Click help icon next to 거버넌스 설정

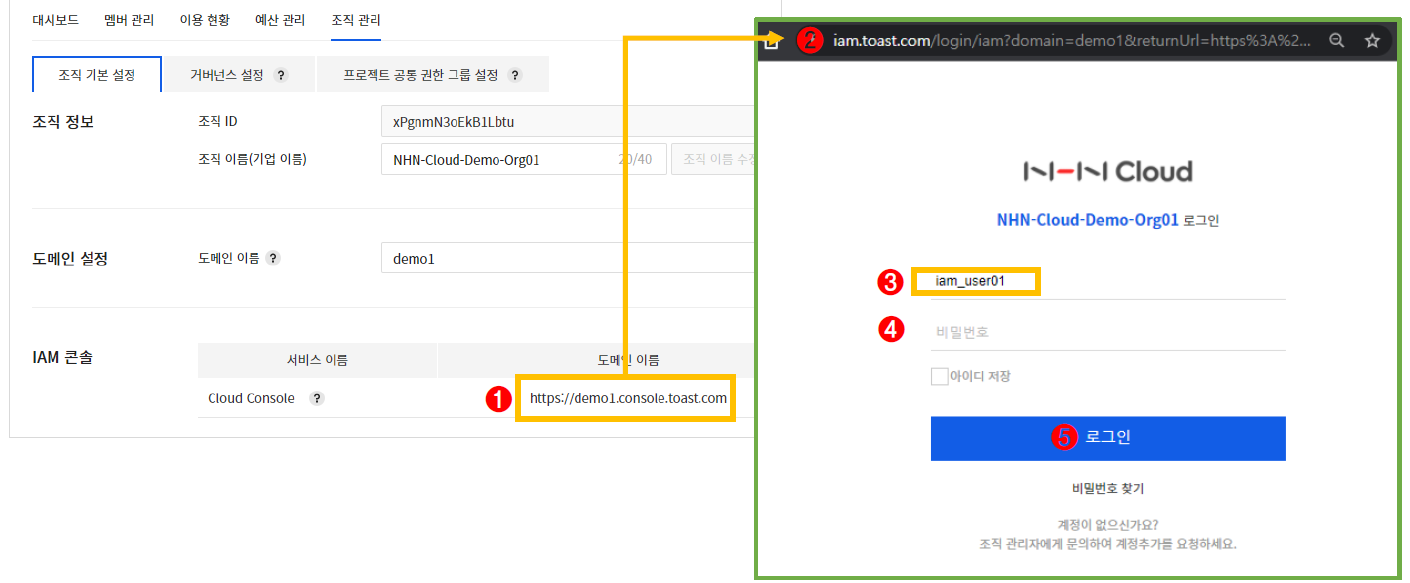coord(281,75)
